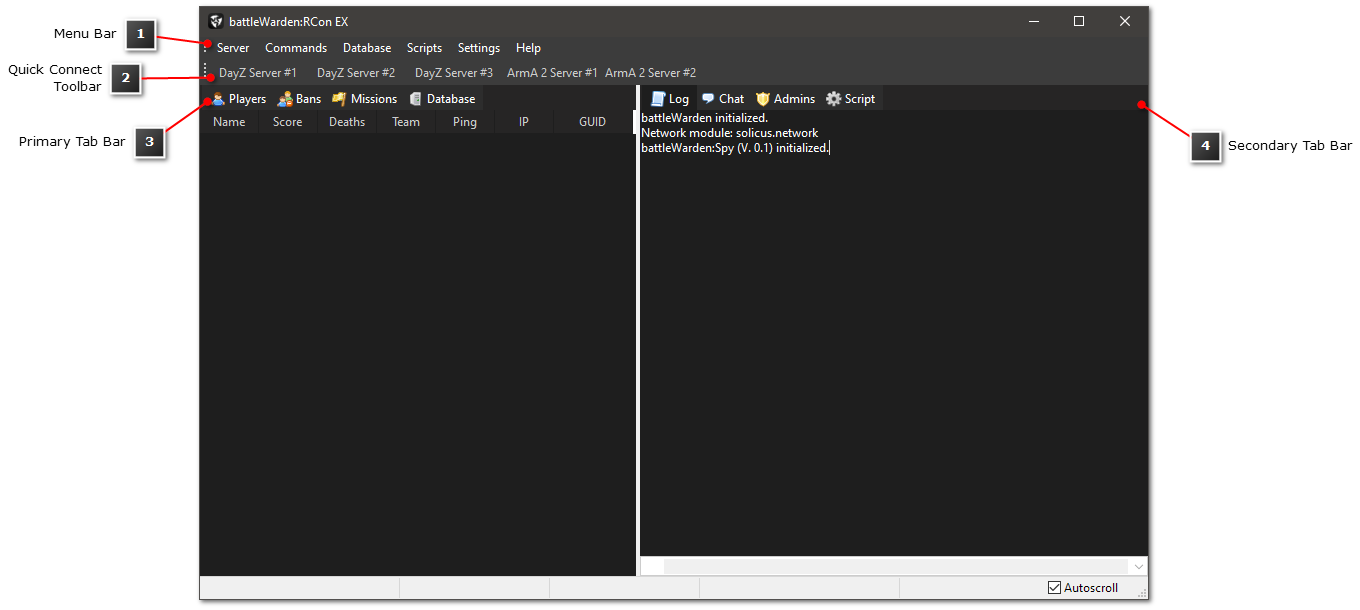Screen dimensions: 1360x610
Task: Open the Server menu
Action: pyautogui.click(x=233, y=48)
